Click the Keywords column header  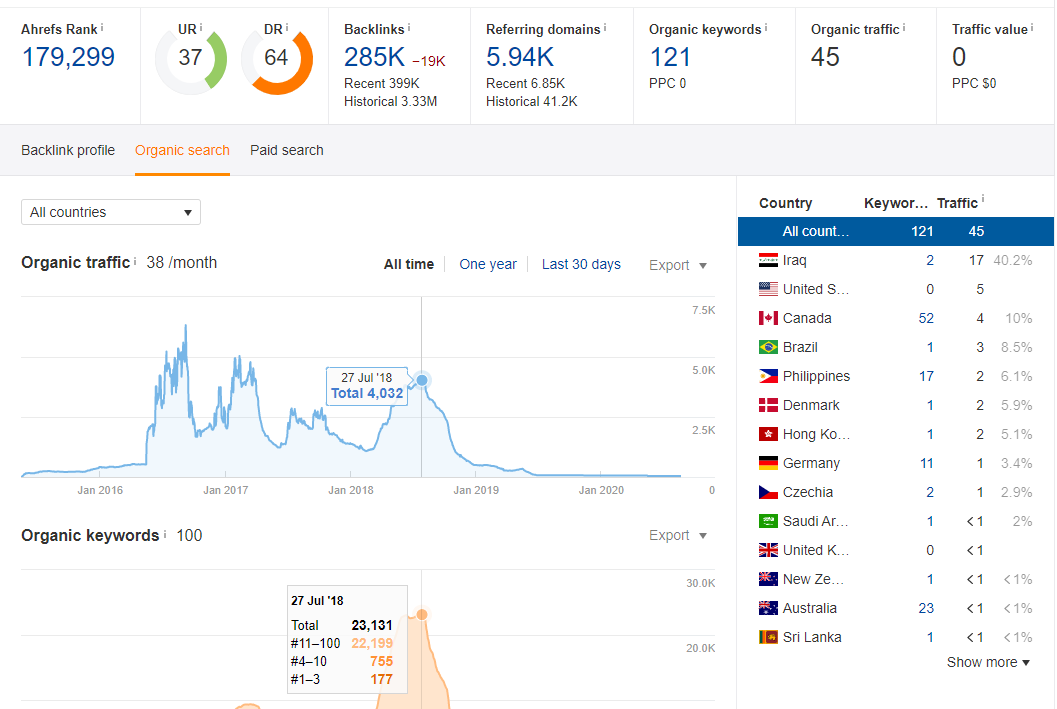click(x=896, y=203)
